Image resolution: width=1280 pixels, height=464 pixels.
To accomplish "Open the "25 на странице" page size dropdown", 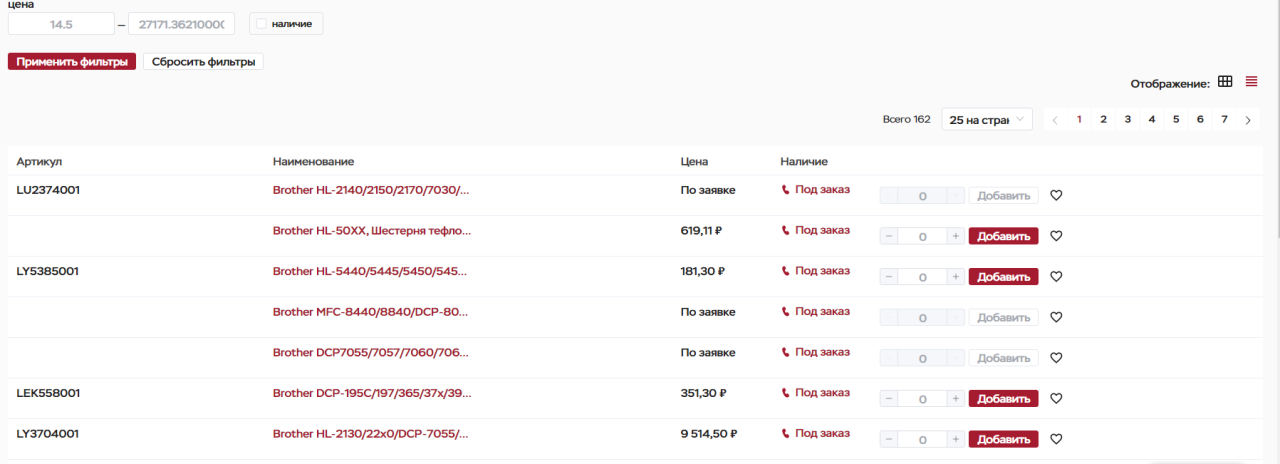I will tap(987, 120).
